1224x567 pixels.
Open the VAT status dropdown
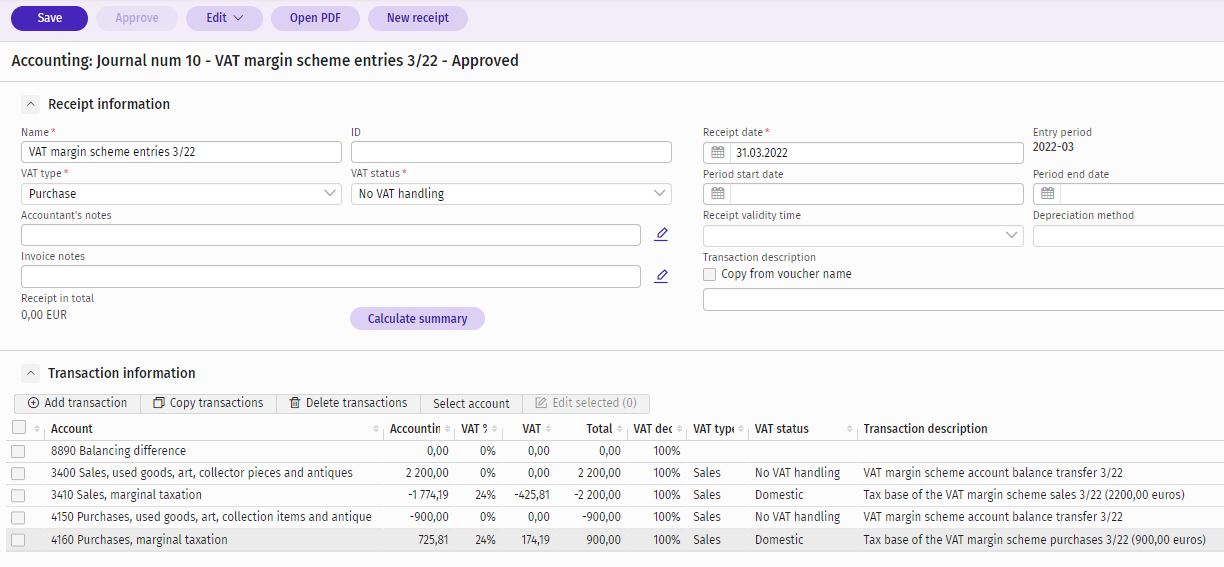click(511, 194)
